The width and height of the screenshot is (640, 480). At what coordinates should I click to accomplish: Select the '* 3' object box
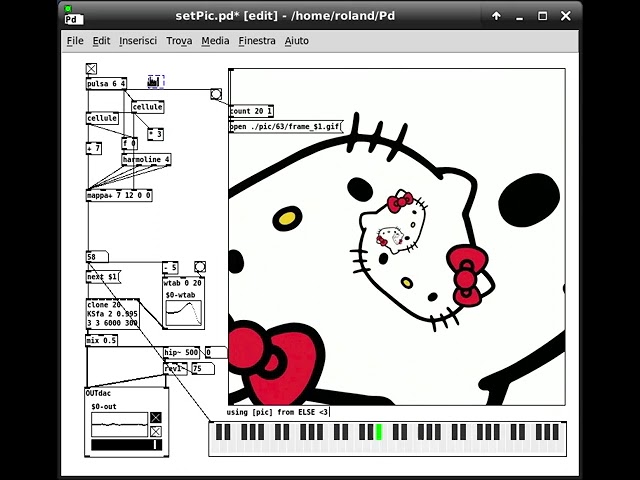pyautogui.click(x=156, y=134)
